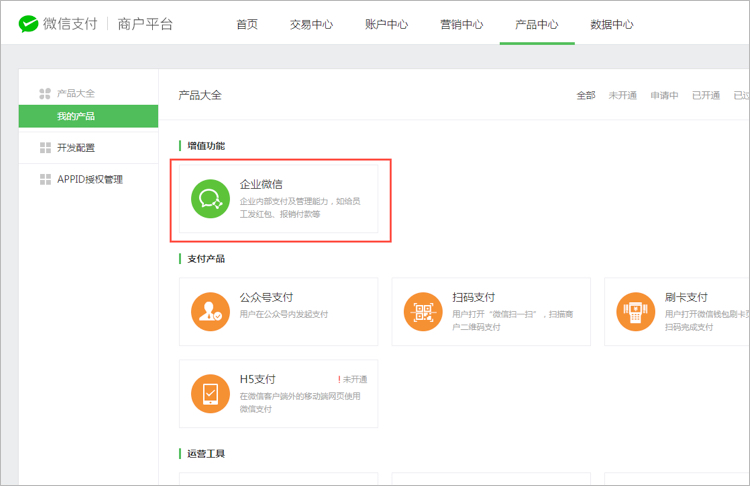Select 我的产品 in the sidebar
The height and width of the screenshot is (486, 750).
click(x=88, y=116)
